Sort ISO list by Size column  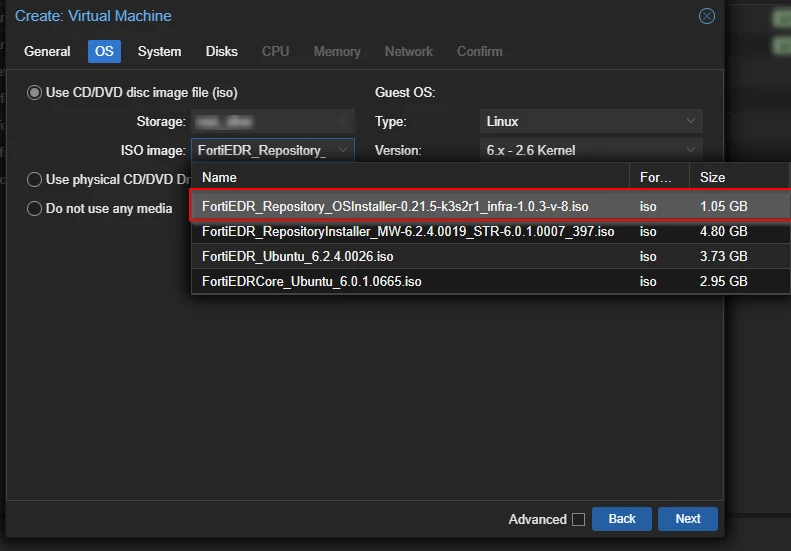(x=740, y=178)
